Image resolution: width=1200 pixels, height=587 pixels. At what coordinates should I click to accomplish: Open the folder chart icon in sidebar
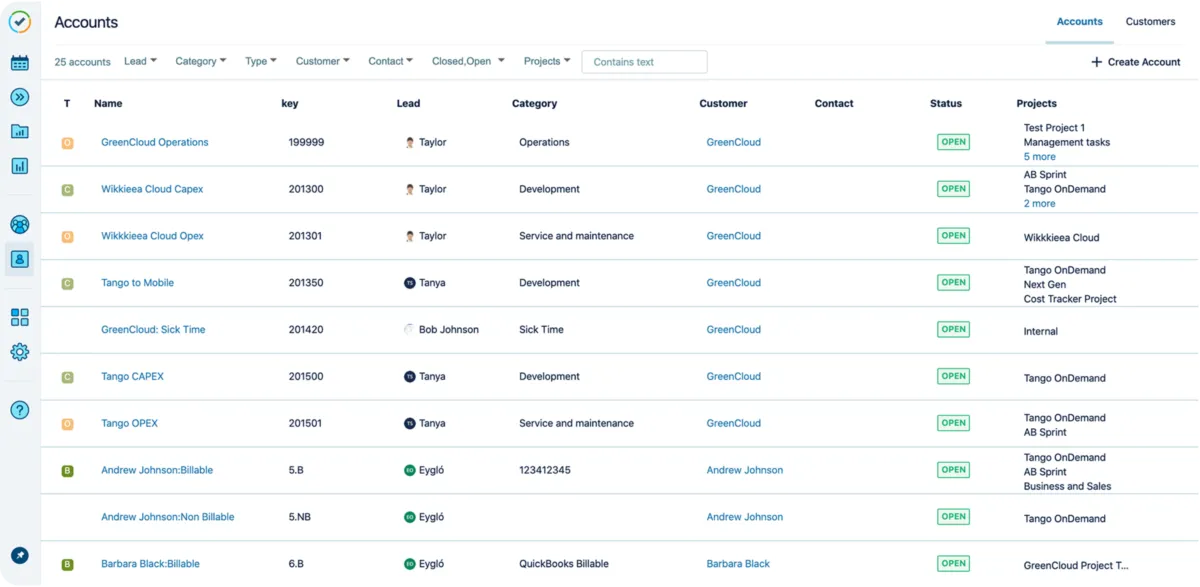coord(19,131)
